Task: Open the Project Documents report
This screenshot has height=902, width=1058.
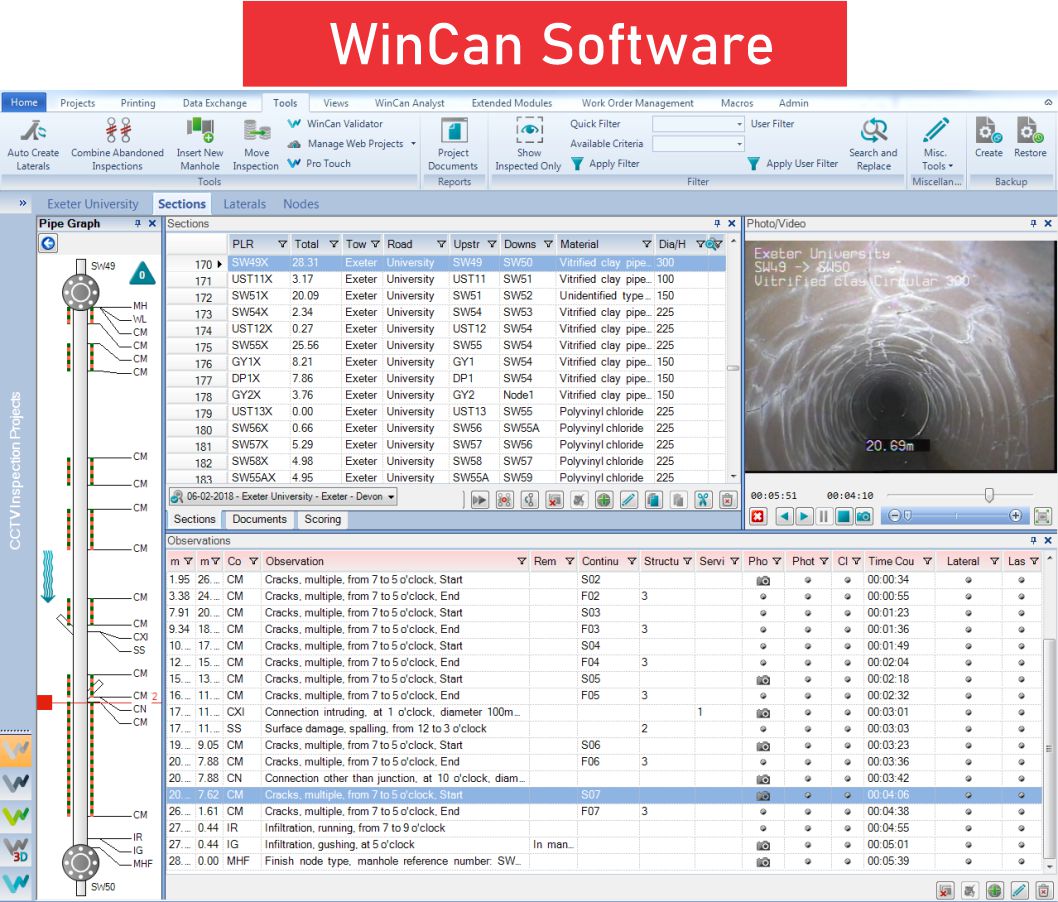Action: coord(453,131)
